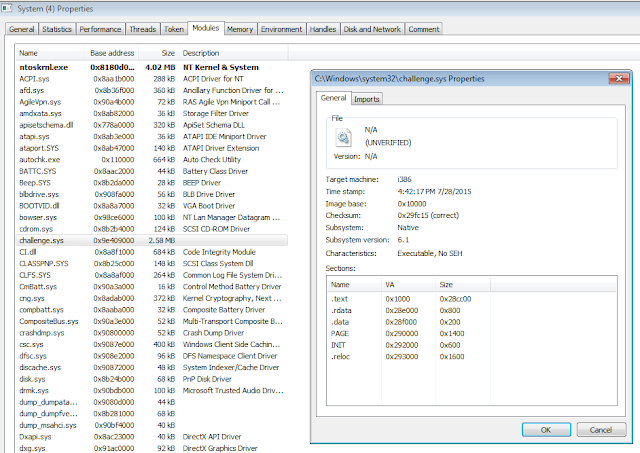Viewport: 640px width, 453px height.
Task: Sort modules by Description column header
Action: (x=233, y=53)
